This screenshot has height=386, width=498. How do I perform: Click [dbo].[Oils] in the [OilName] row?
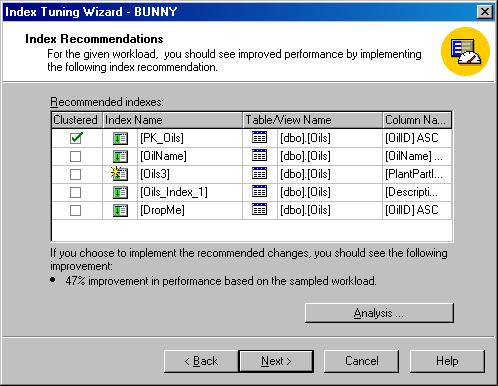tap(305, 156)
